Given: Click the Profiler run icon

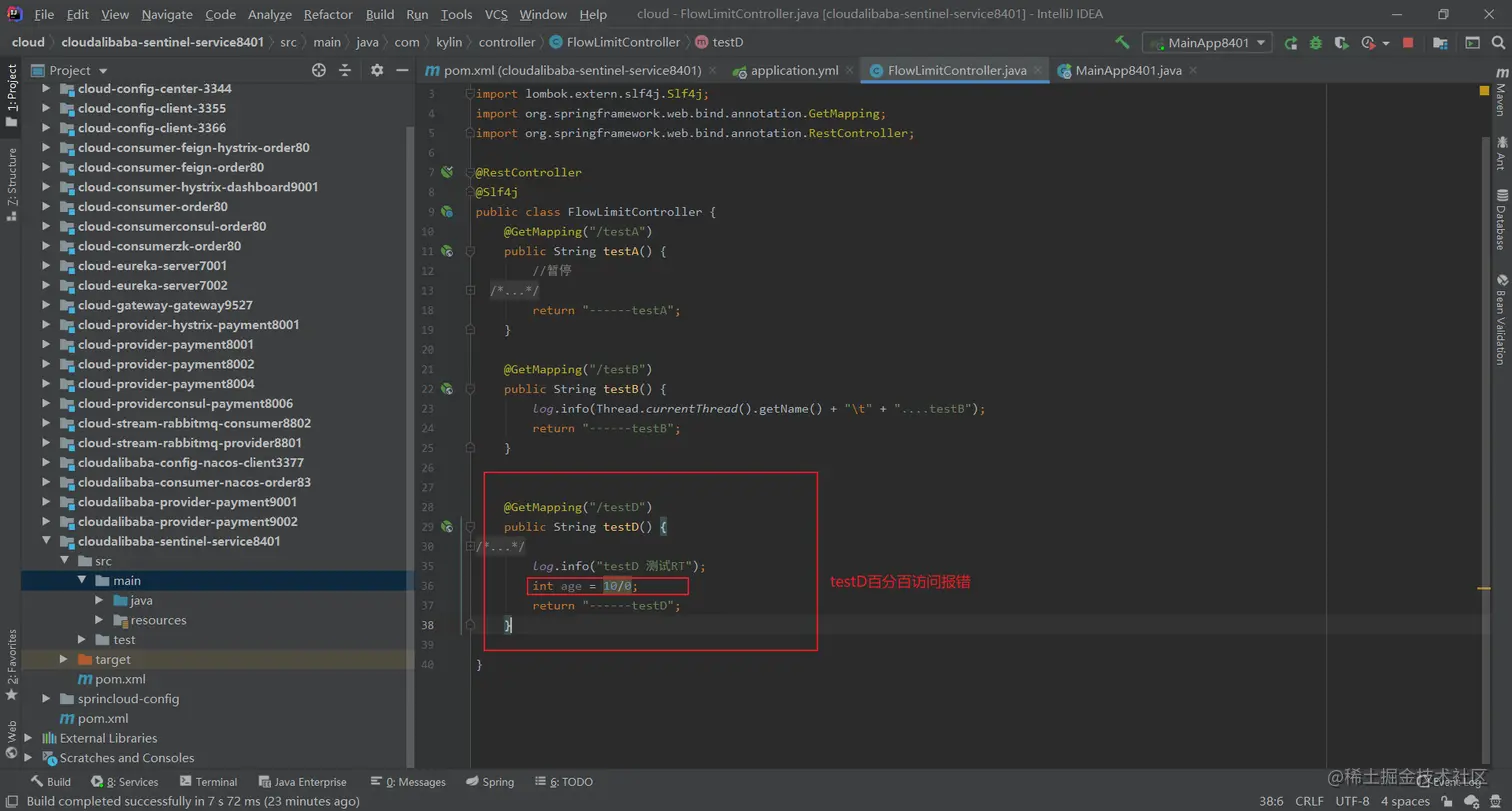Looking at the screenshot, I should point(1369,43).
